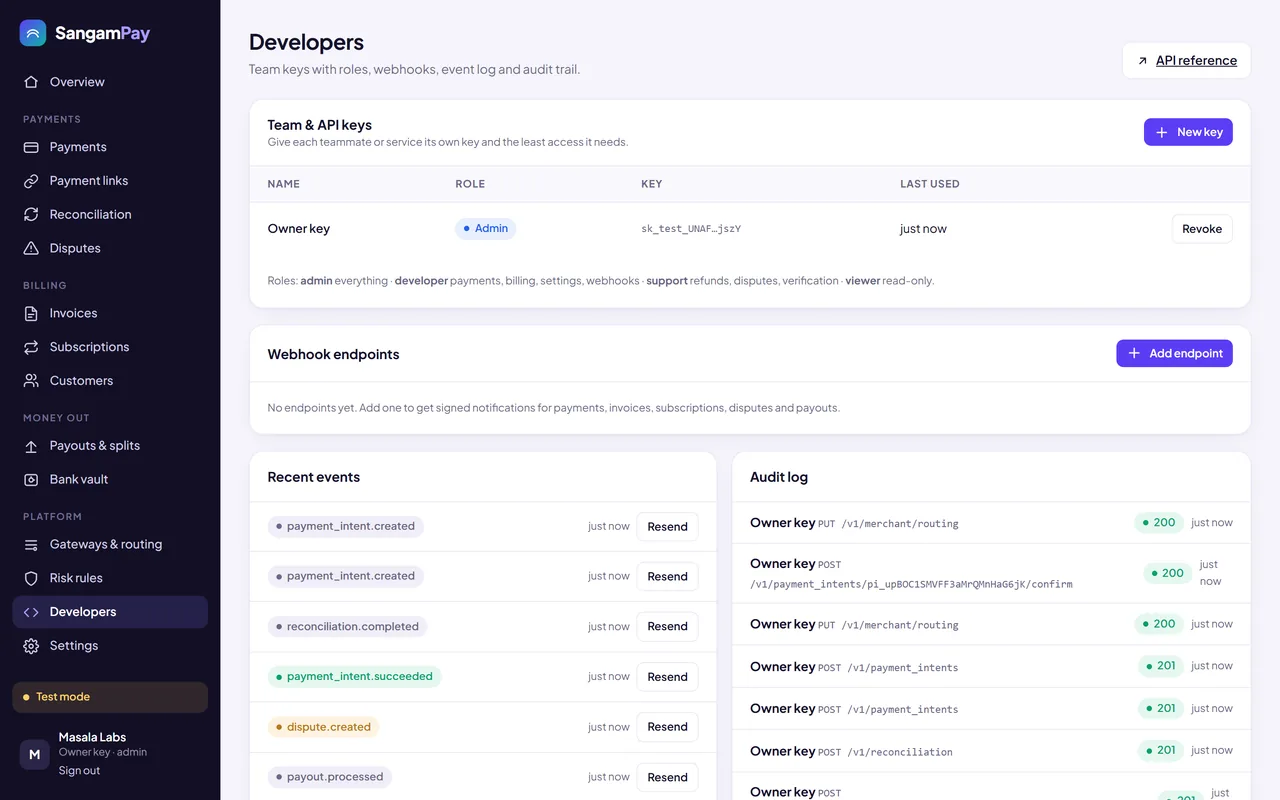Click the Test mode badge
This screenshot has width=1280, height=800.
coord(110,697)
